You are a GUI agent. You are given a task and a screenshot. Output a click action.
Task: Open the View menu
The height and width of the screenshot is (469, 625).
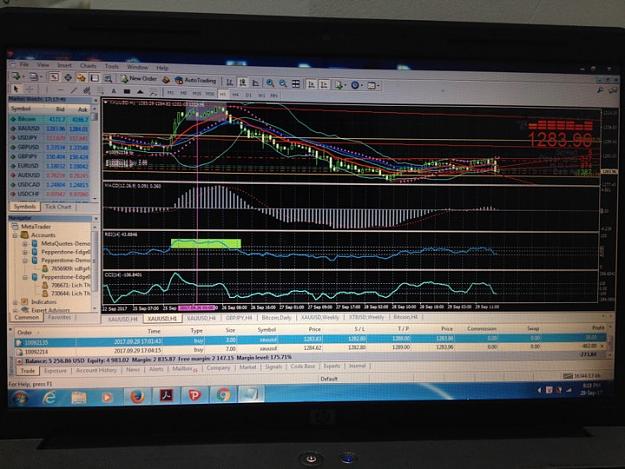[x=43, y=65]
